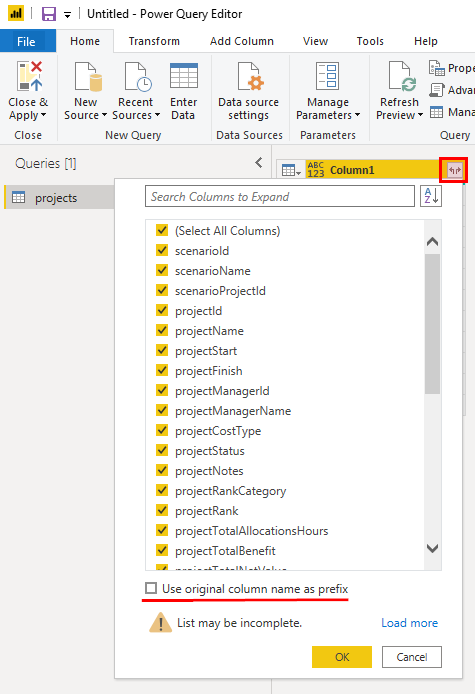Click the Cancel button
The image size is (475, 694).
pyautogui.click(x=412, y=657)
